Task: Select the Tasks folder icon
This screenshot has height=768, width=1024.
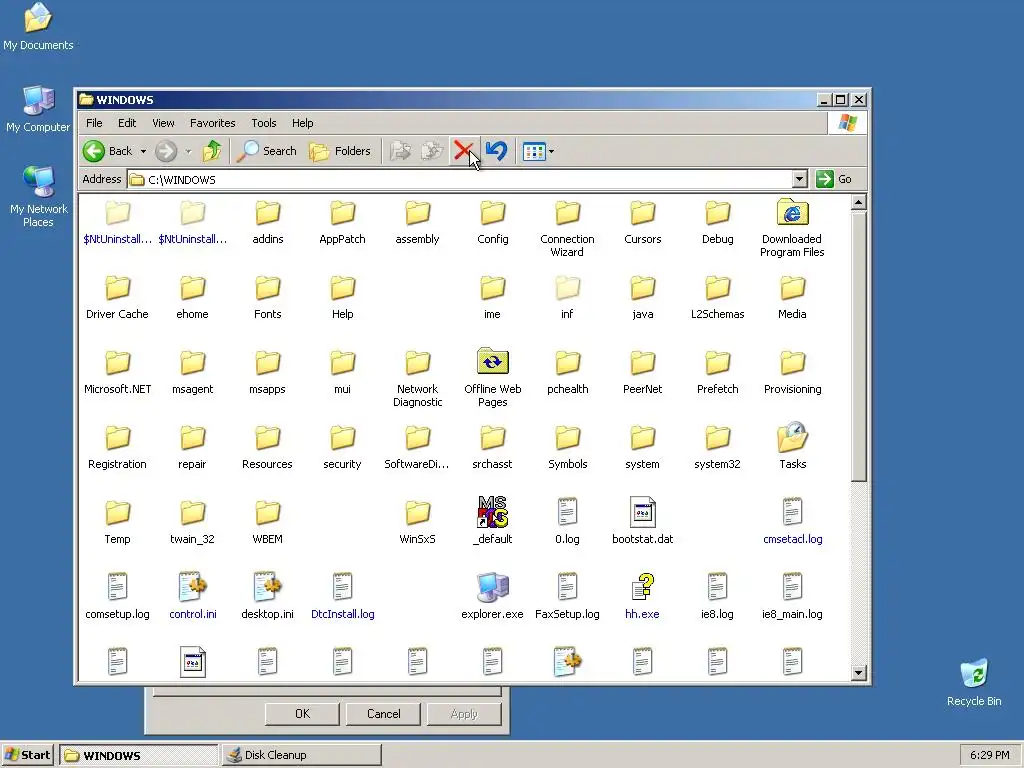Action: click(792, 438)
